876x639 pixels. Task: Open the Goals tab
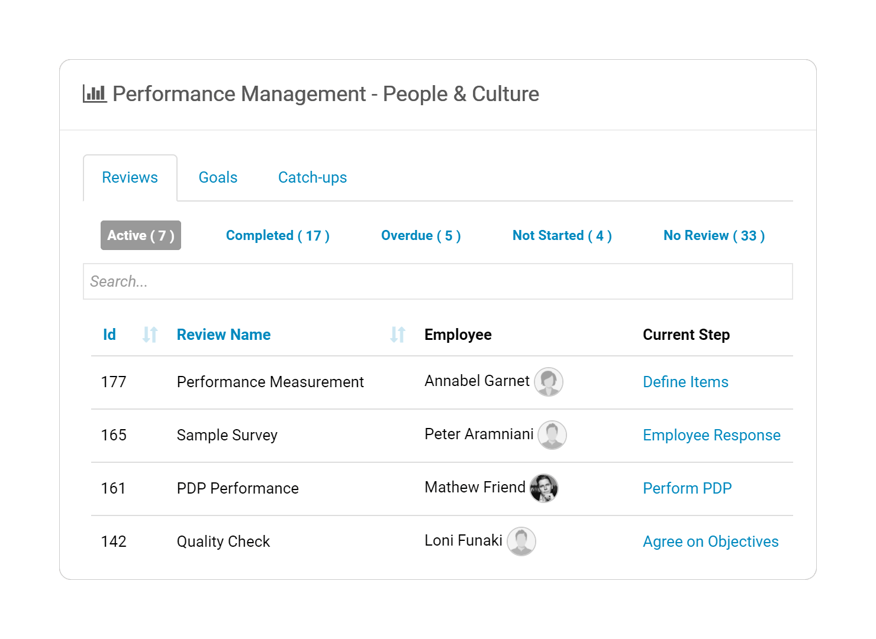coord(218,178)
